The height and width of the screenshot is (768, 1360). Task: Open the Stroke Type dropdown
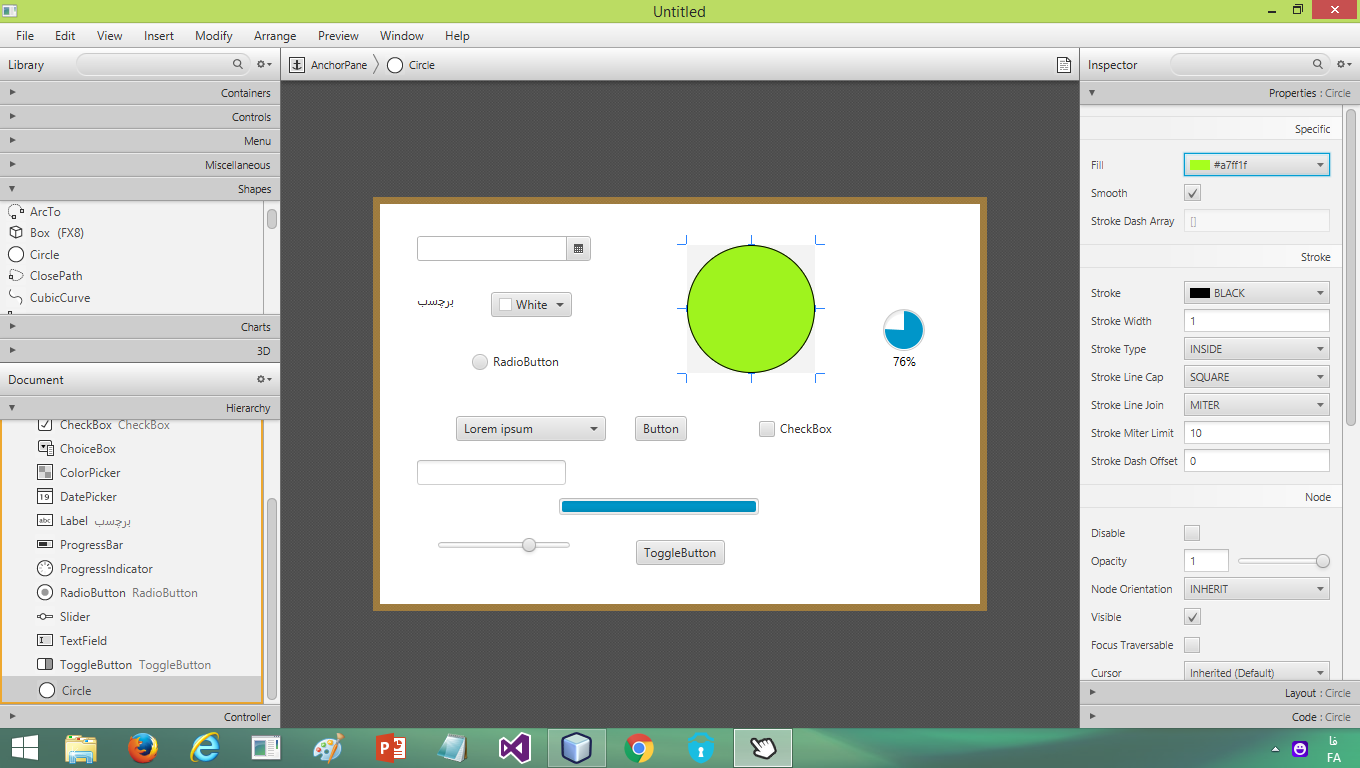[x=1257, y=349]
